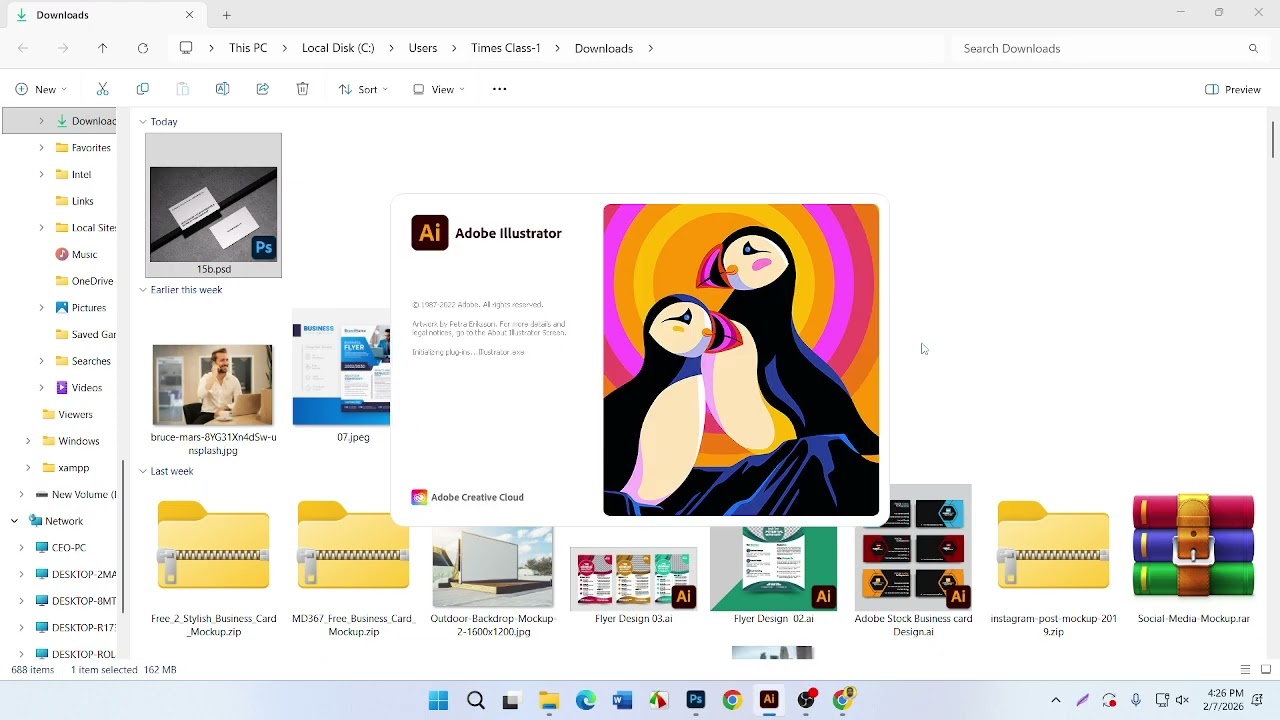Click the microphone icon in system tray
Image resolution: width=1280 pixels, height=720 pixels.
click(1136, 700)
